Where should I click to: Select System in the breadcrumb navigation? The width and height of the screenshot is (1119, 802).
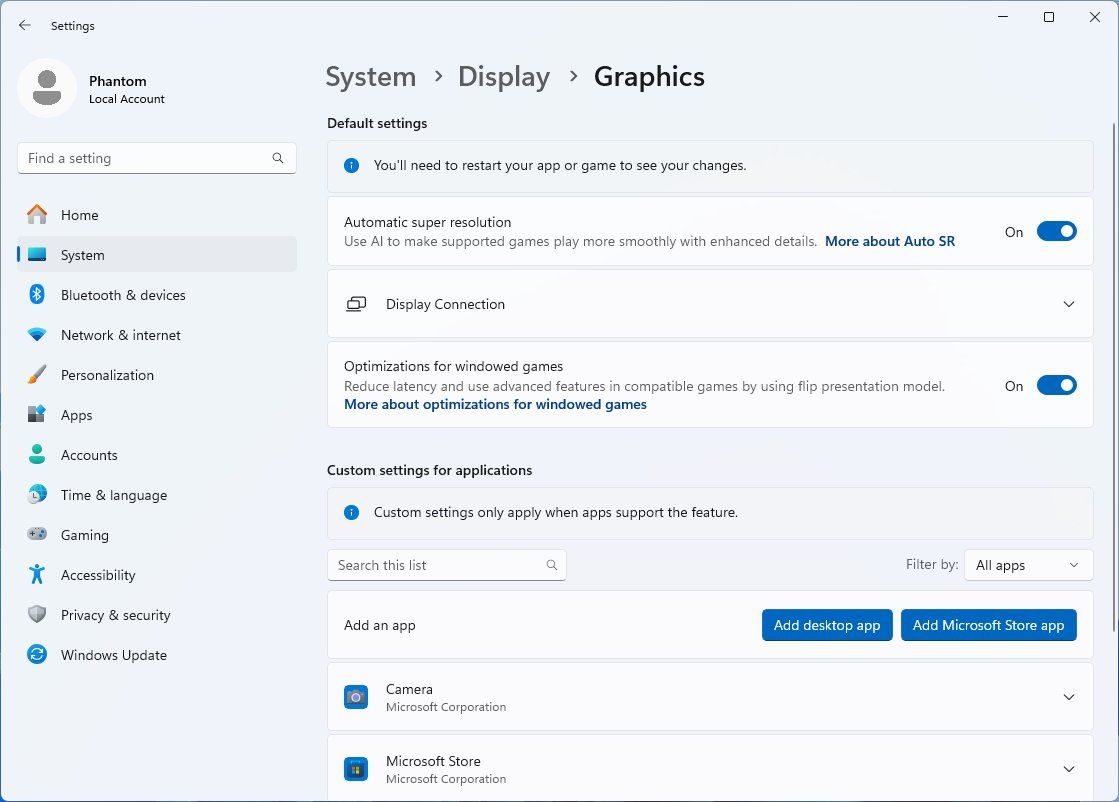370,76
